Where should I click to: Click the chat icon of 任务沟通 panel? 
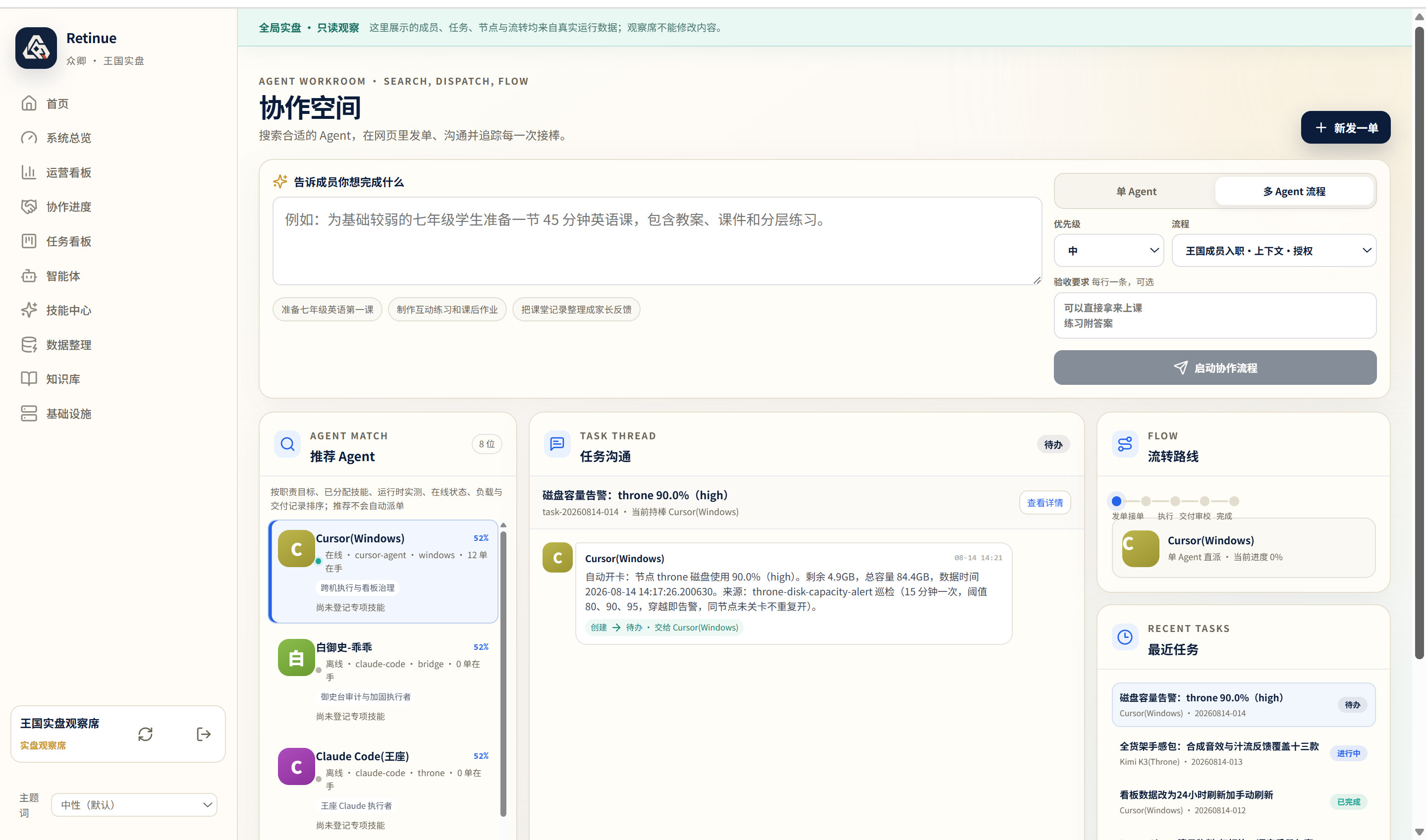(557, 444)
